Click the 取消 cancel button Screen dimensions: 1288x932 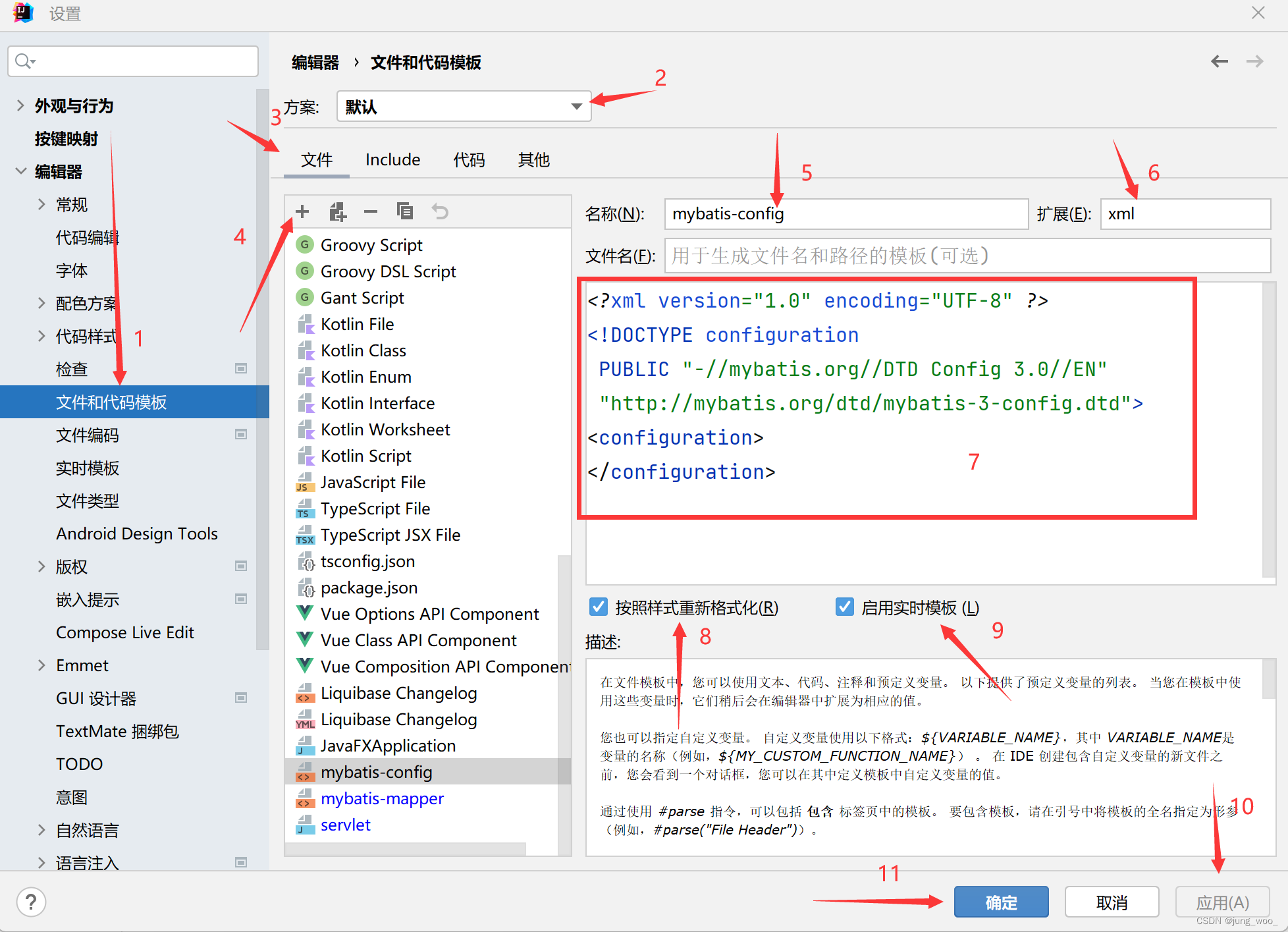tap(1112, 902)
